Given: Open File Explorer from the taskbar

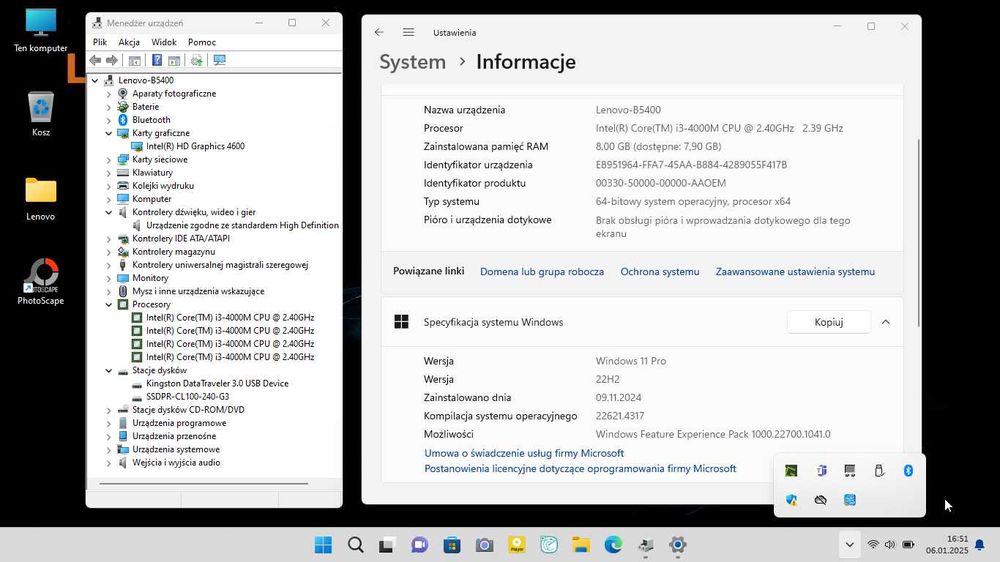Looking at the screenshot, I should (x=581, y=545).
